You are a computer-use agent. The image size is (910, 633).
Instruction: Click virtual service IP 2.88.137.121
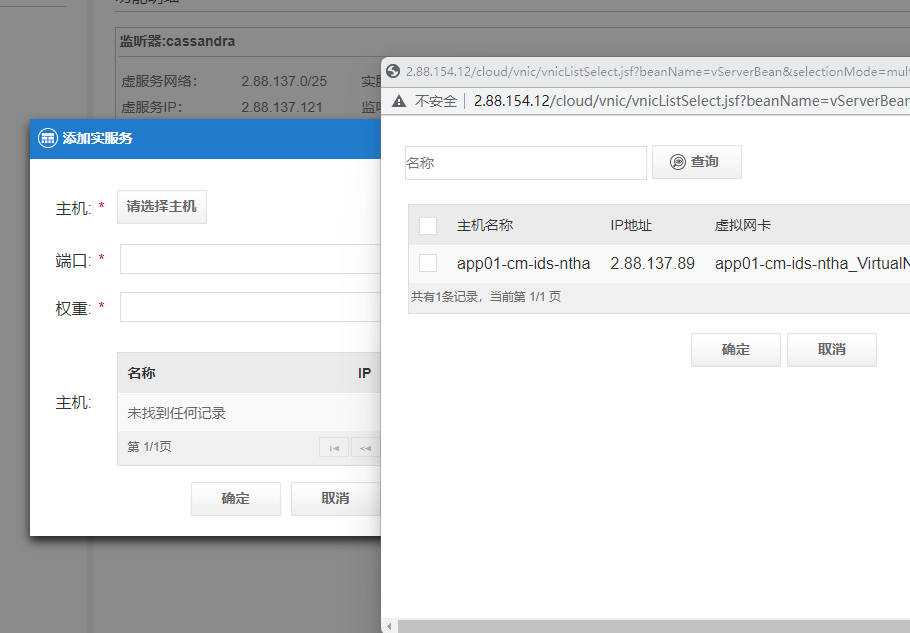click(x=281, y=107)
